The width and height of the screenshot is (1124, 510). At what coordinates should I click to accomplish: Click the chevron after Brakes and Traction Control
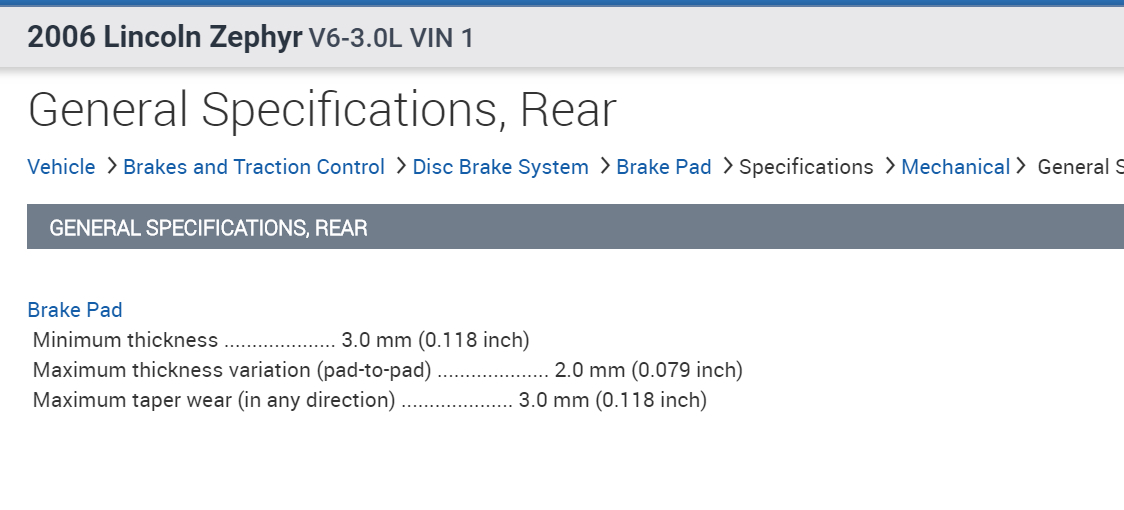click(x=400, y=166)
